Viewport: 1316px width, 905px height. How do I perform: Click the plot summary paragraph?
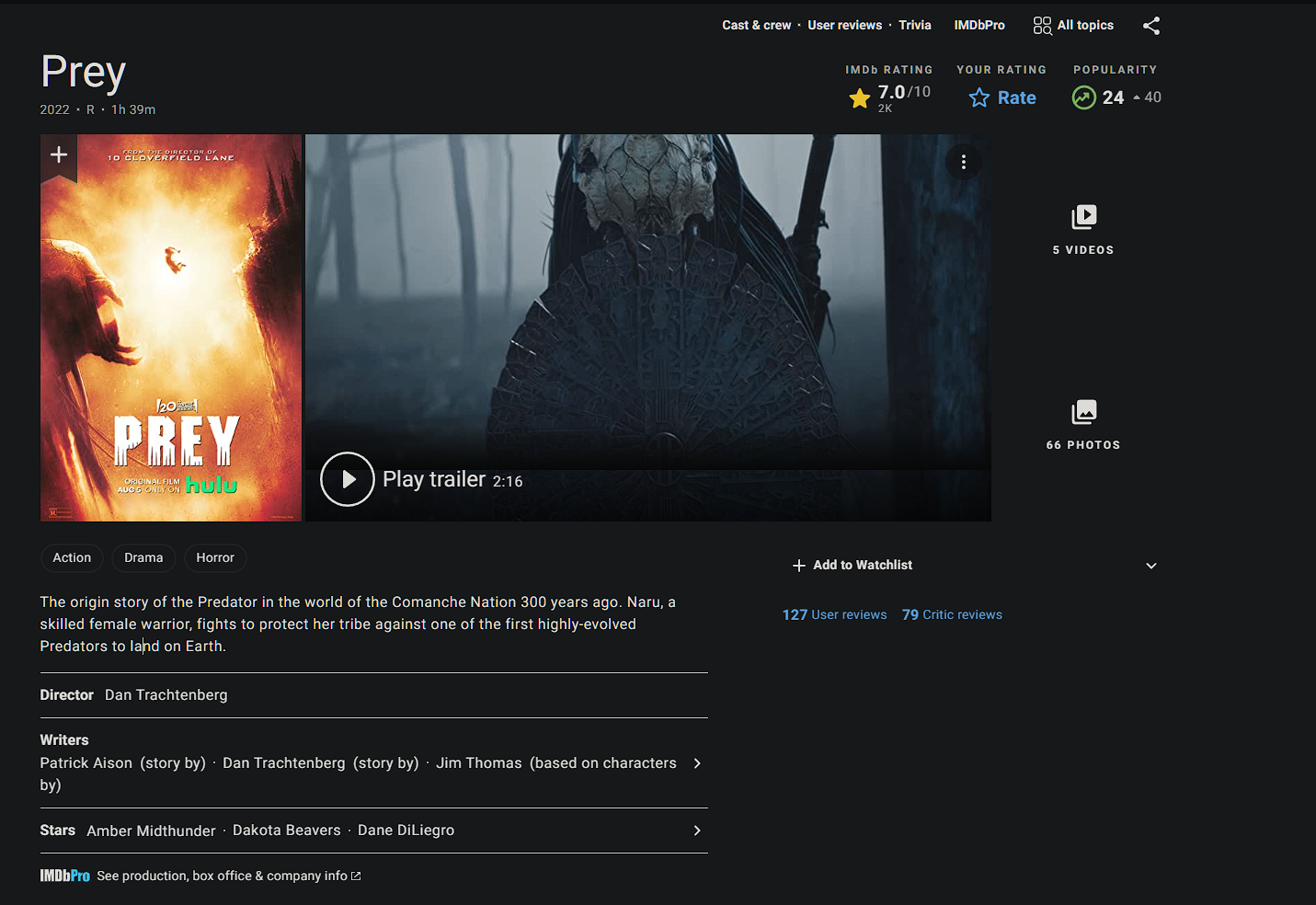coord(358,624)
